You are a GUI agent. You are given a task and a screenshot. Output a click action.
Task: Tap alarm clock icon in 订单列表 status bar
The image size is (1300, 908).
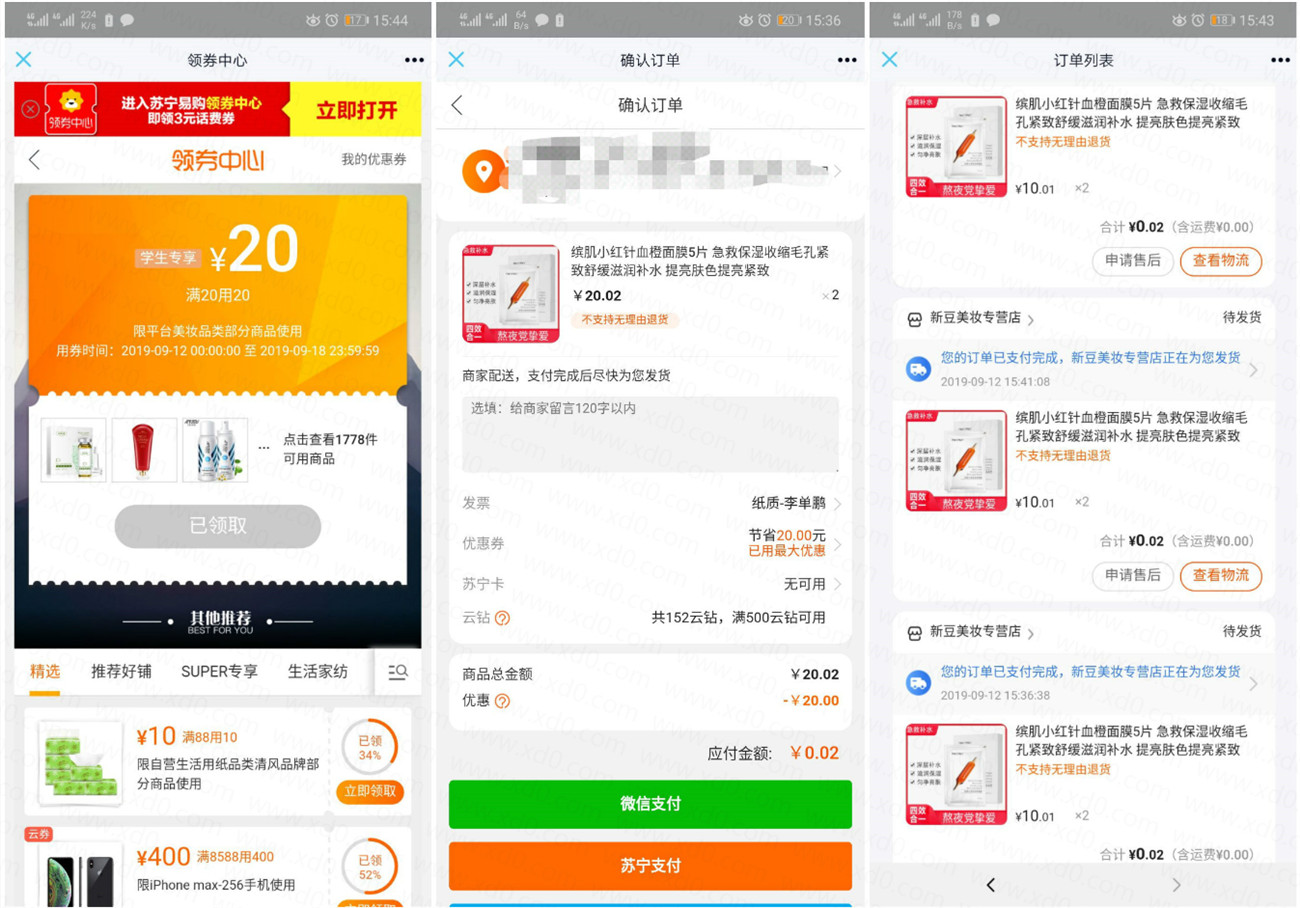tap(1197, 20)
